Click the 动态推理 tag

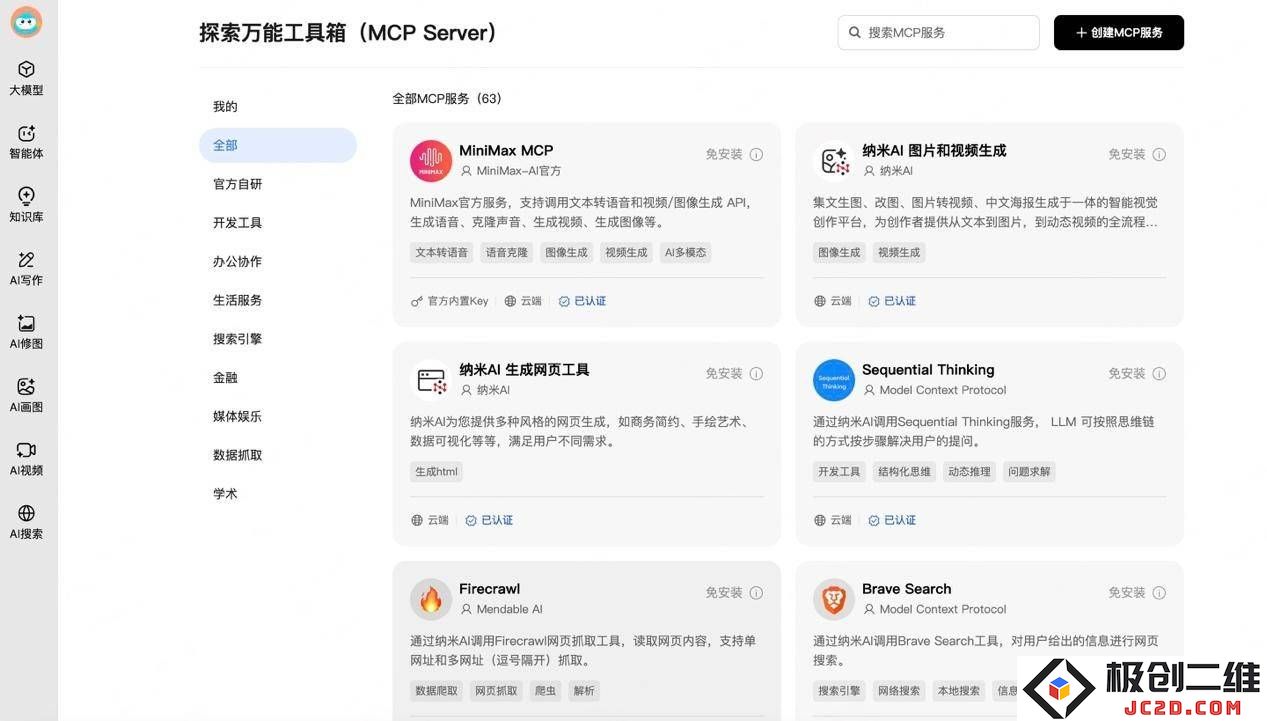click(x=970, y=472)
